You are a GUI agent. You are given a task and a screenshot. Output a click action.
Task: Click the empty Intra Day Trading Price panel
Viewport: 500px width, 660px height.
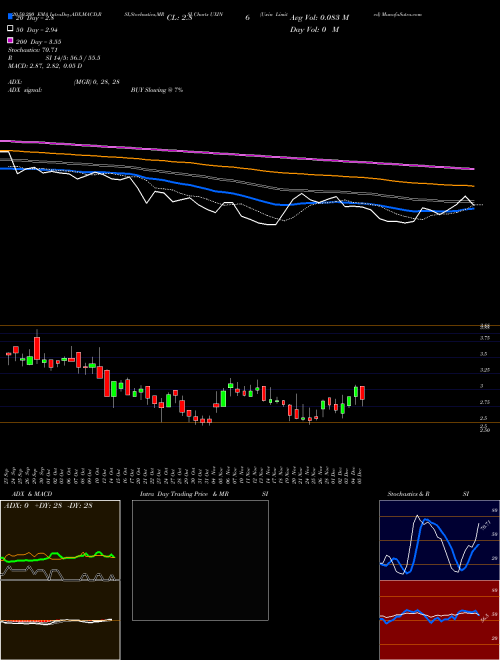[200, 560]
